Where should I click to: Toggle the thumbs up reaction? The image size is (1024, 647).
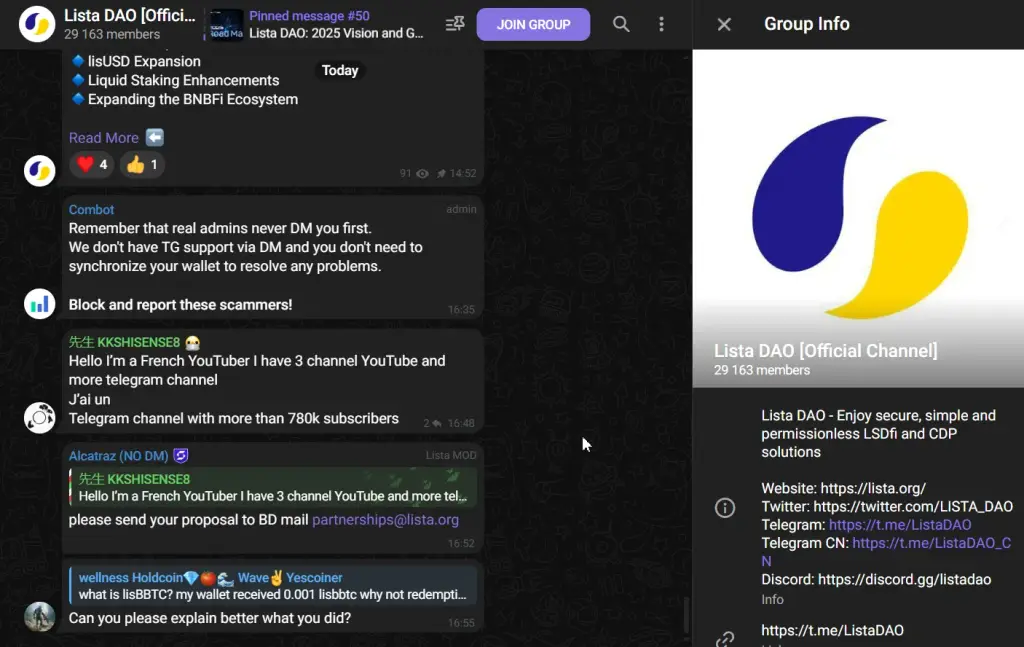coord(142,165)
